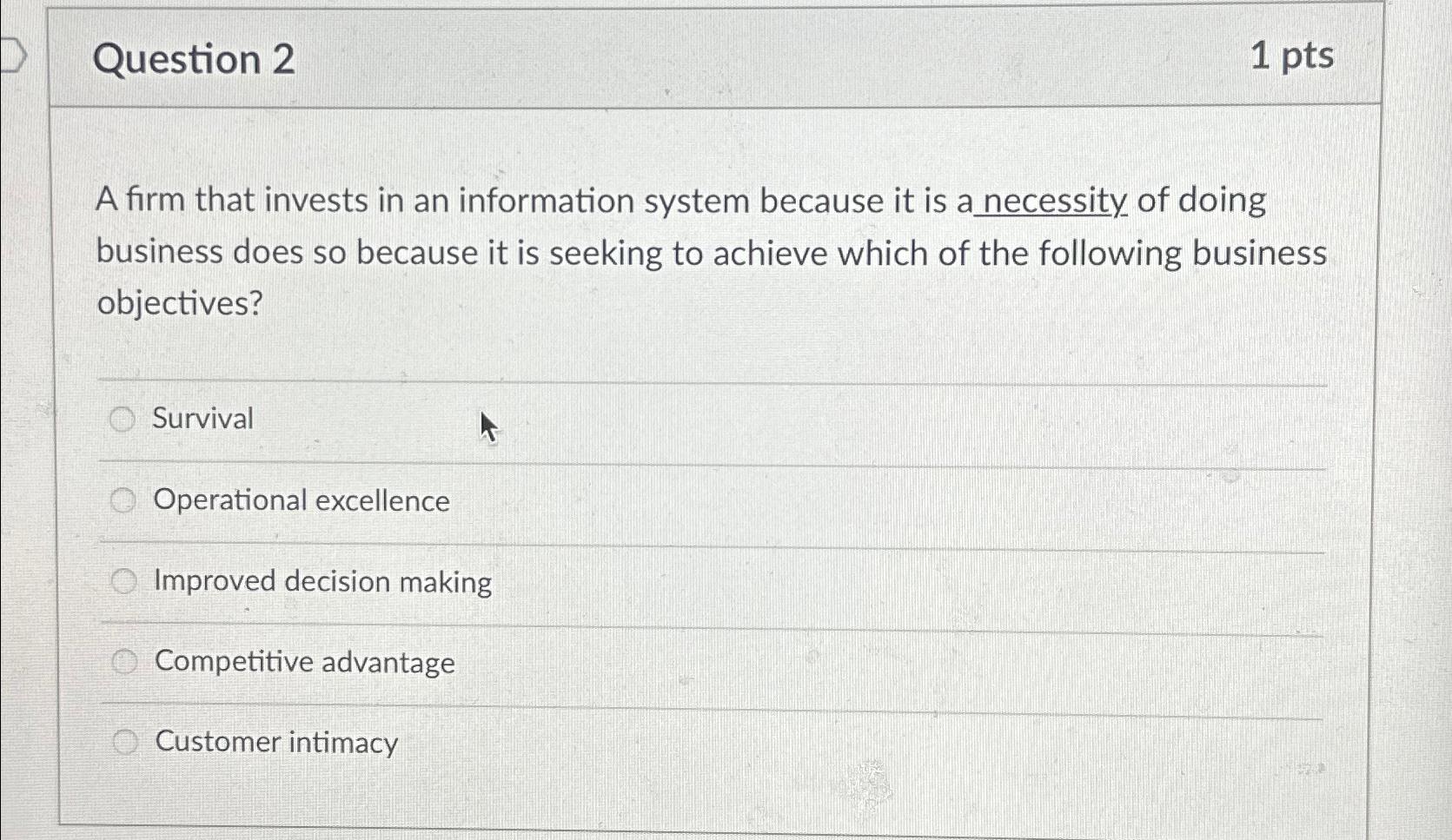
Task: Click the divider above the Survival option
Action: (713, 380)
